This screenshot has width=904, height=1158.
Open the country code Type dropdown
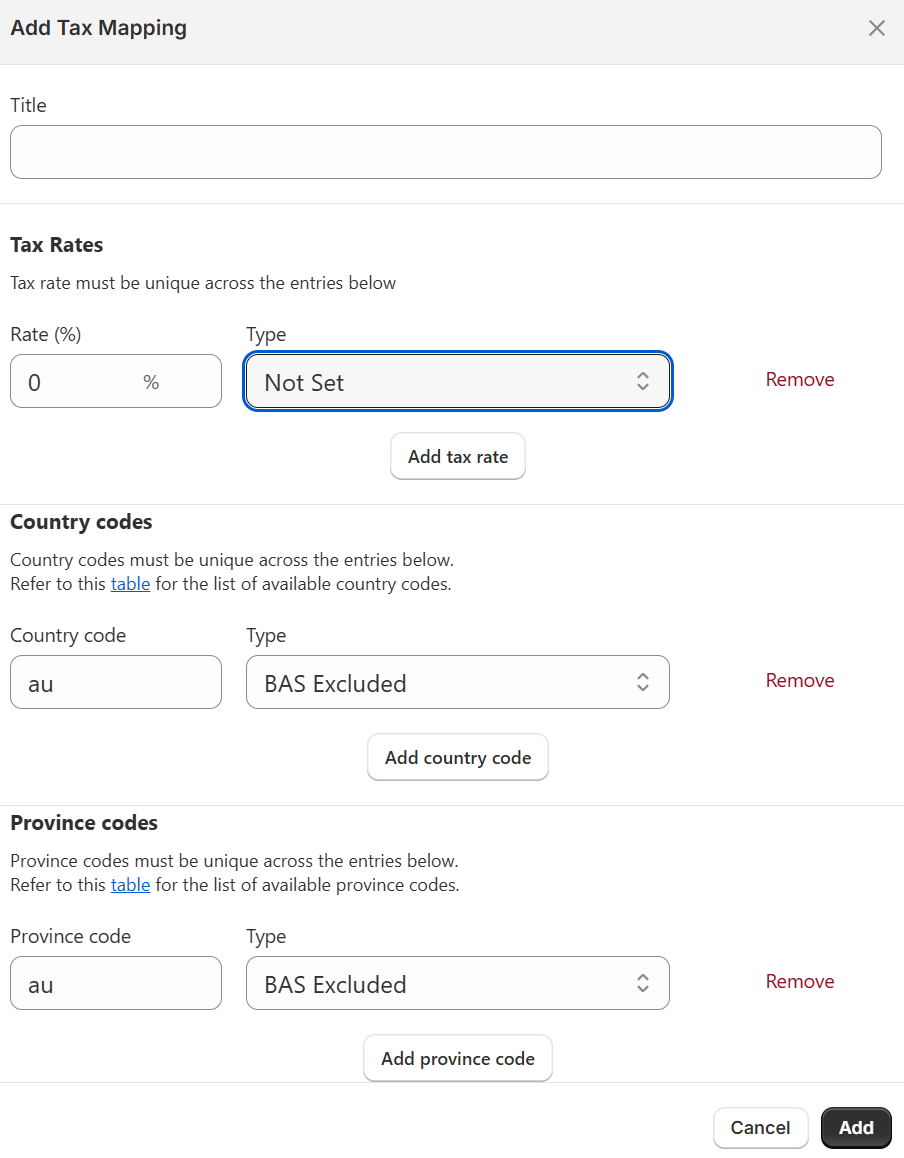point(440,682)
